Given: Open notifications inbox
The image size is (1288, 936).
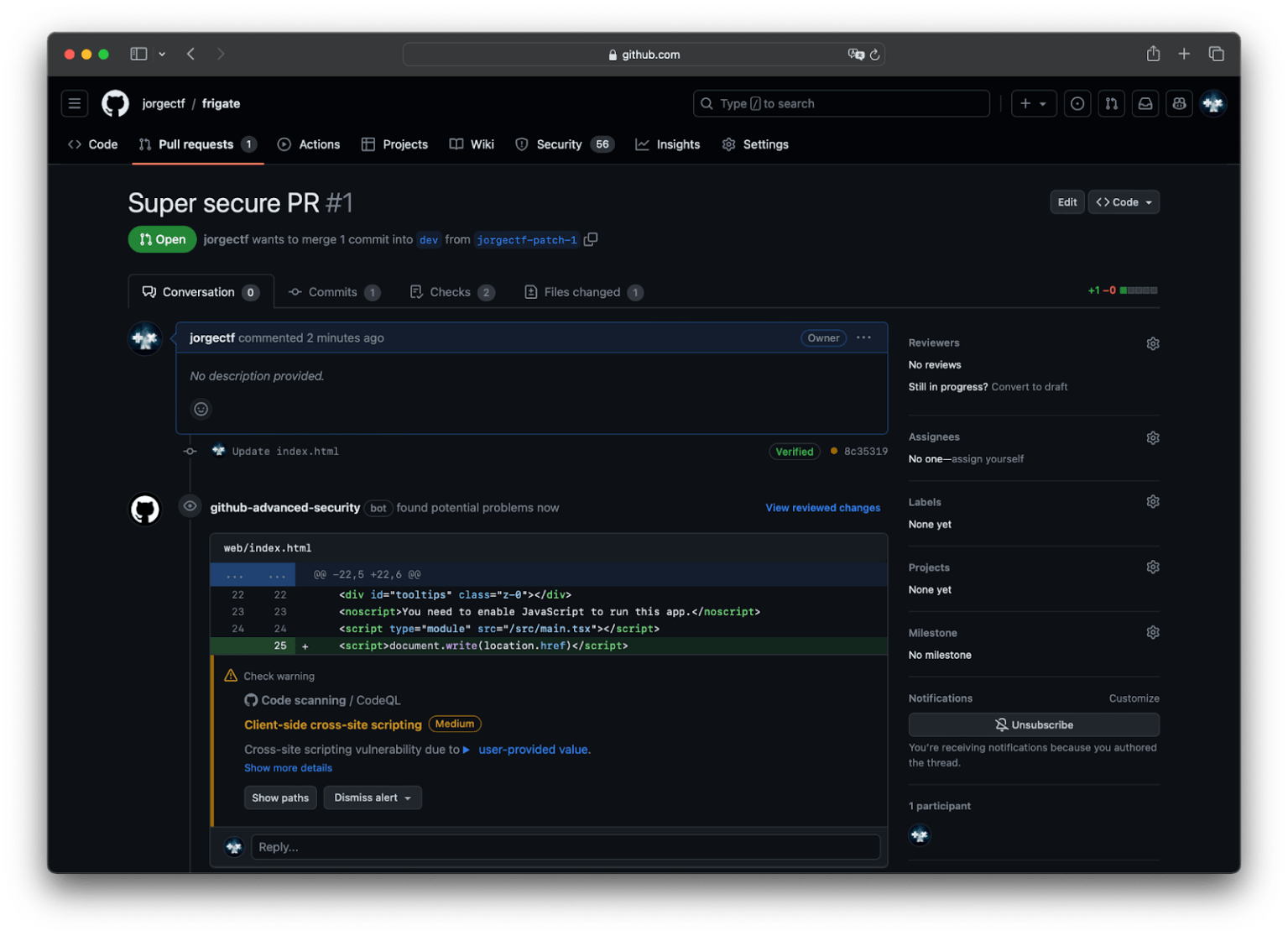Looking at the screenshot, I should 1145,103.
